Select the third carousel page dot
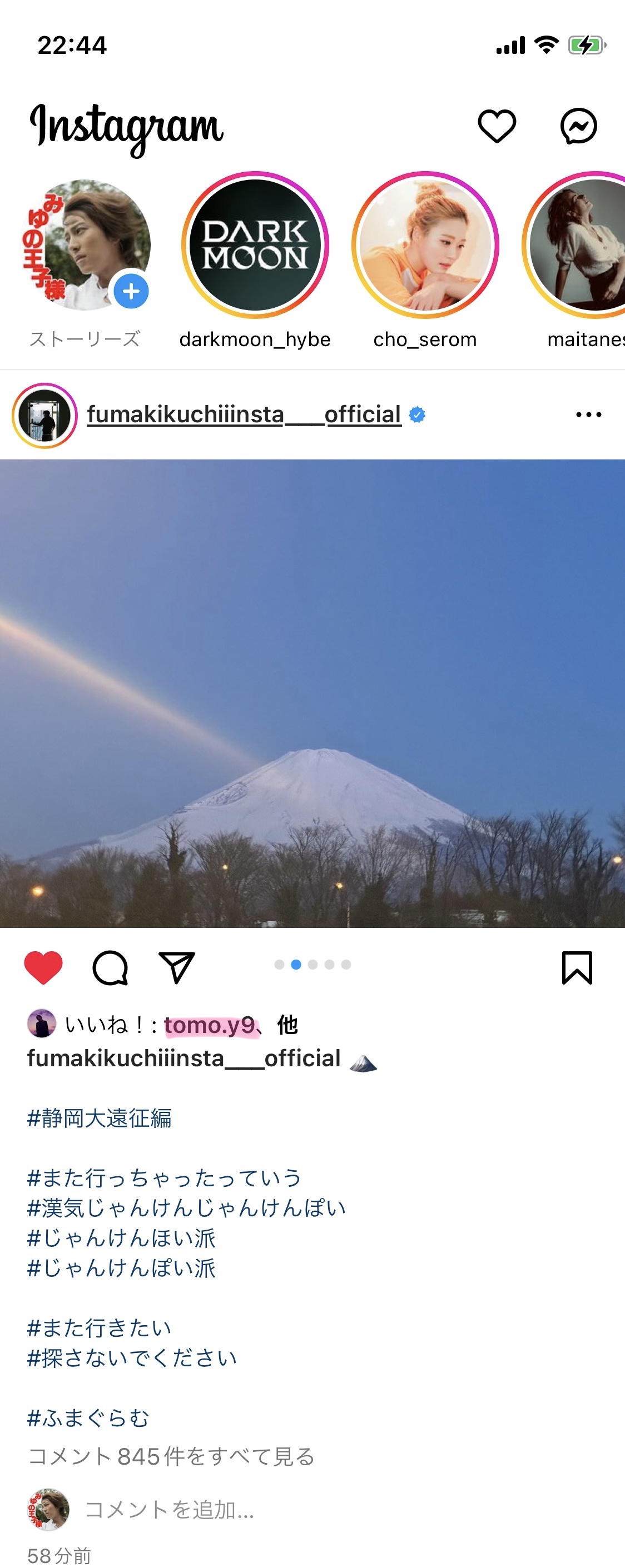This screenshot has width=625, height=1568. click(x=312, y=964)
